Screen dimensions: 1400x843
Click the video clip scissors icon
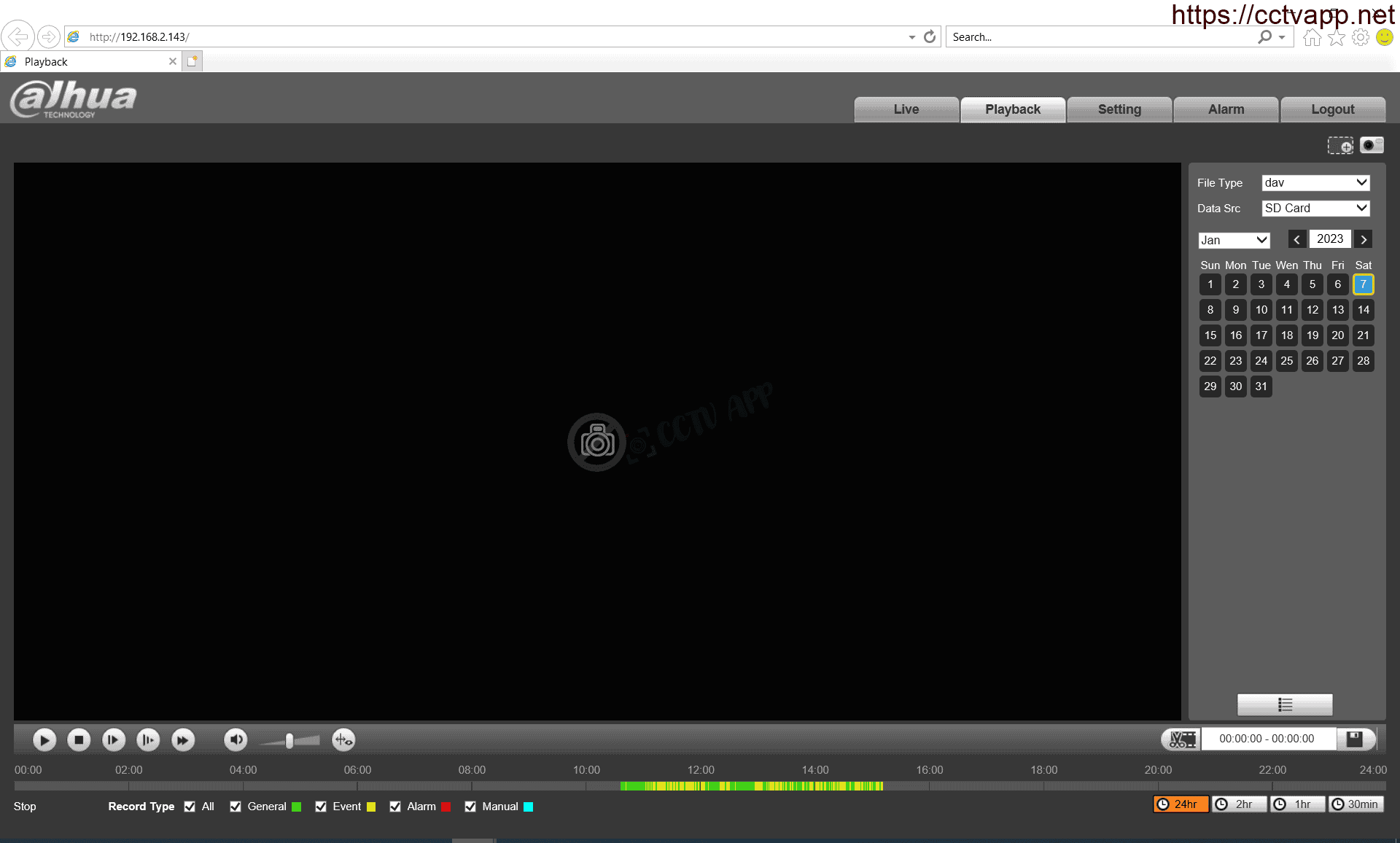(x=1181, y=739)
